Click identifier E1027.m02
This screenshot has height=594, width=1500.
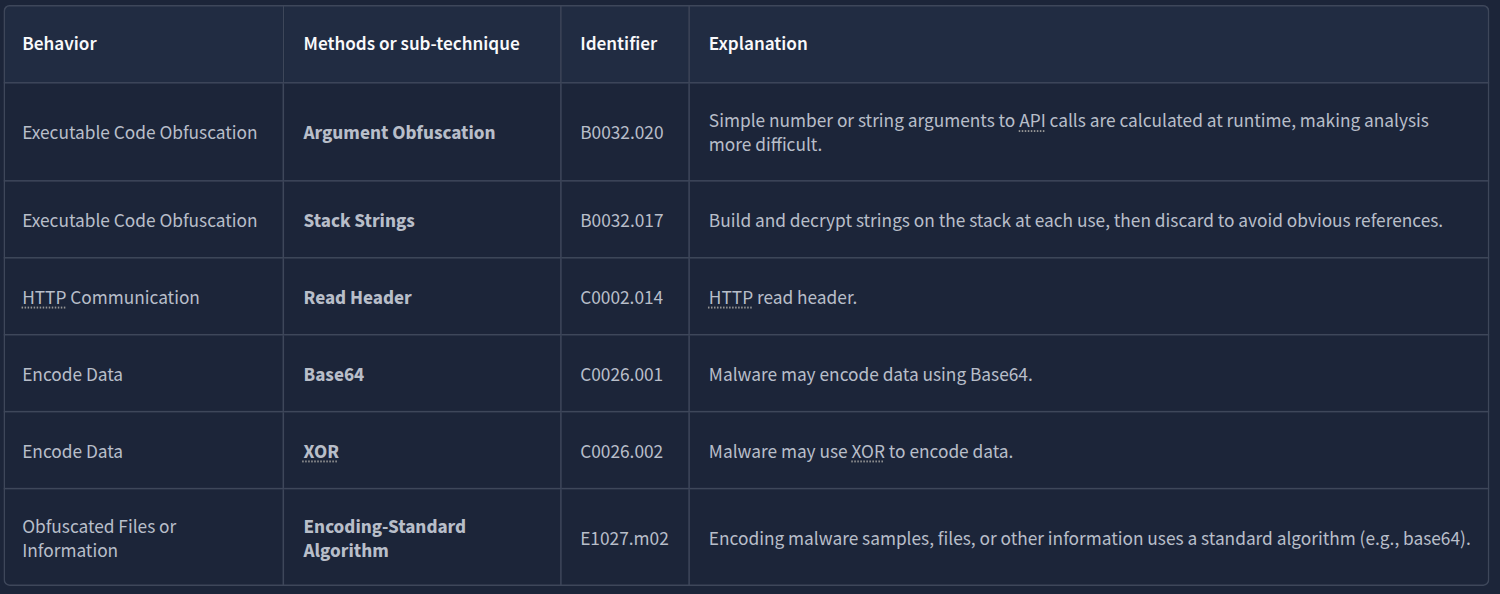point(624,539)
